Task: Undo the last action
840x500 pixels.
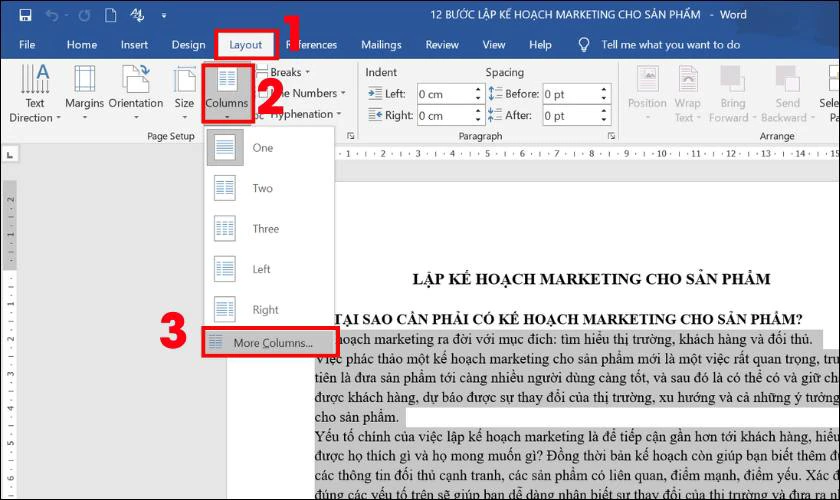Action: pos(52,16)
